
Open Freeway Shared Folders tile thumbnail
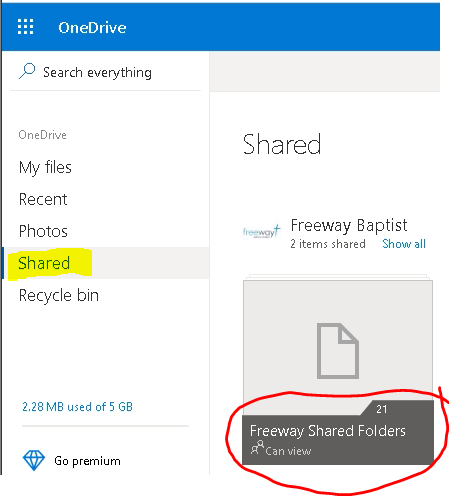click(338, 350)
